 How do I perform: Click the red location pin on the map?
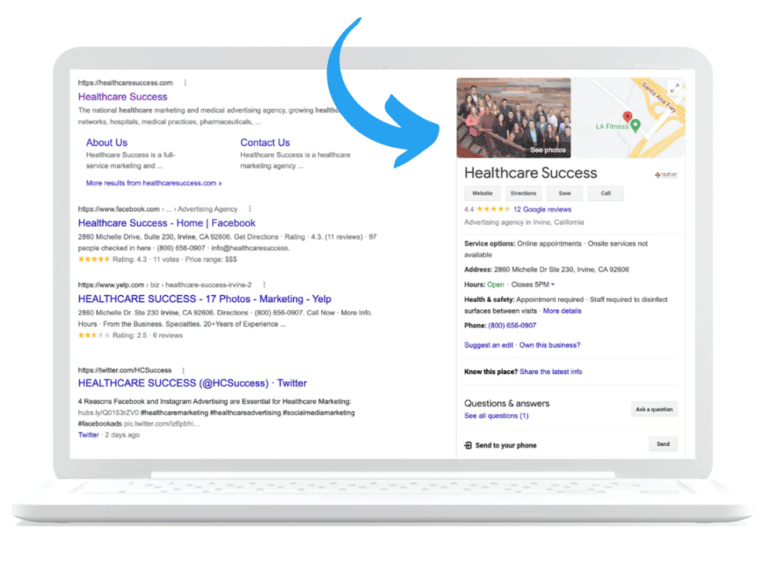click(627, 116)
